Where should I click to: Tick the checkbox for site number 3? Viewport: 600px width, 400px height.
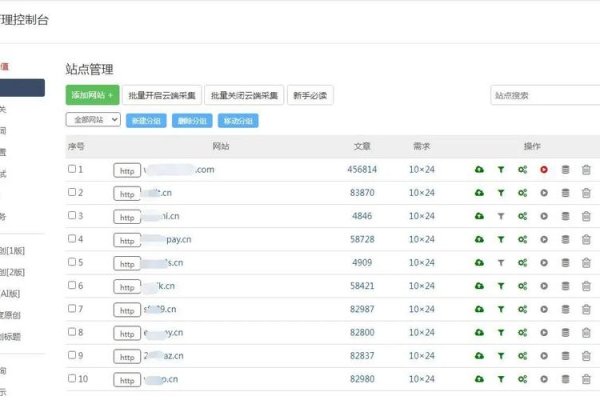coord(72,215)
